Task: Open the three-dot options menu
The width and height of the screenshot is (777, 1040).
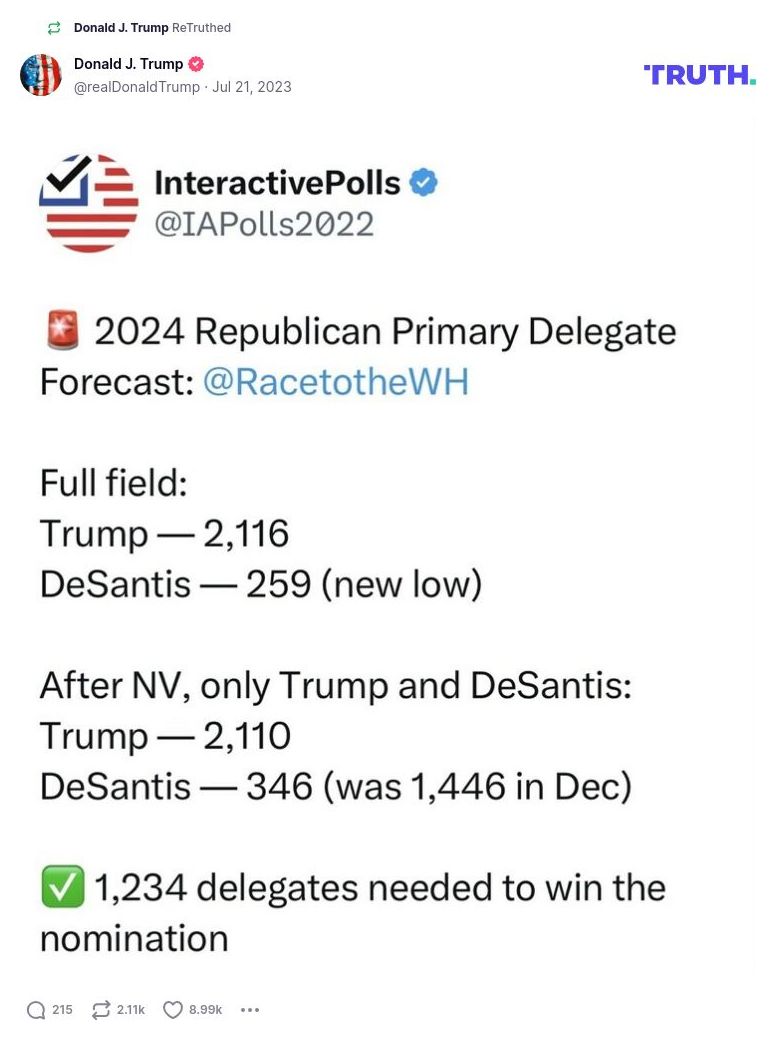Action: 249,1010
